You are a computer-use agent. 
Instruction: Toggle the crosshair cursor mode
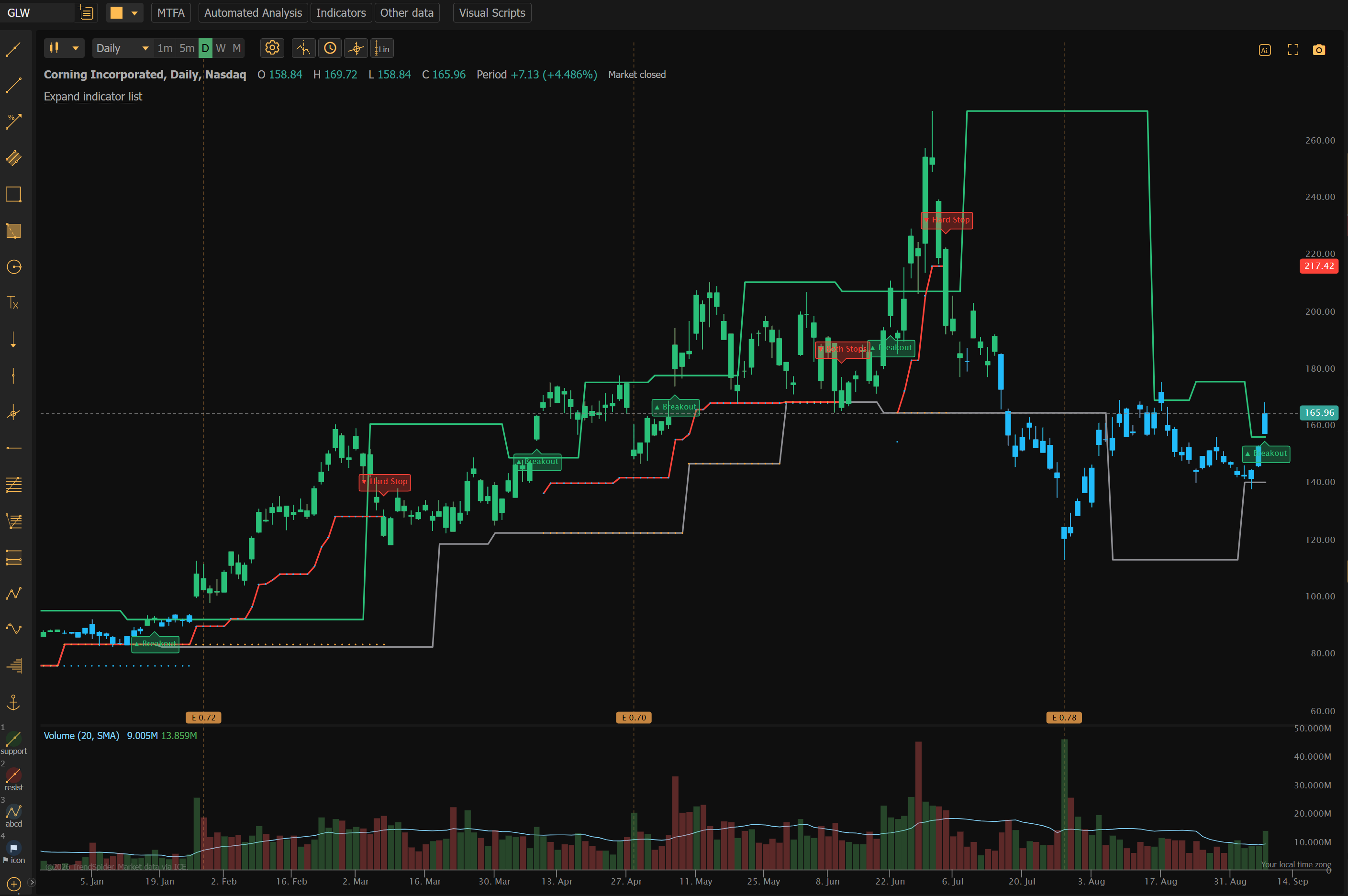356,48
